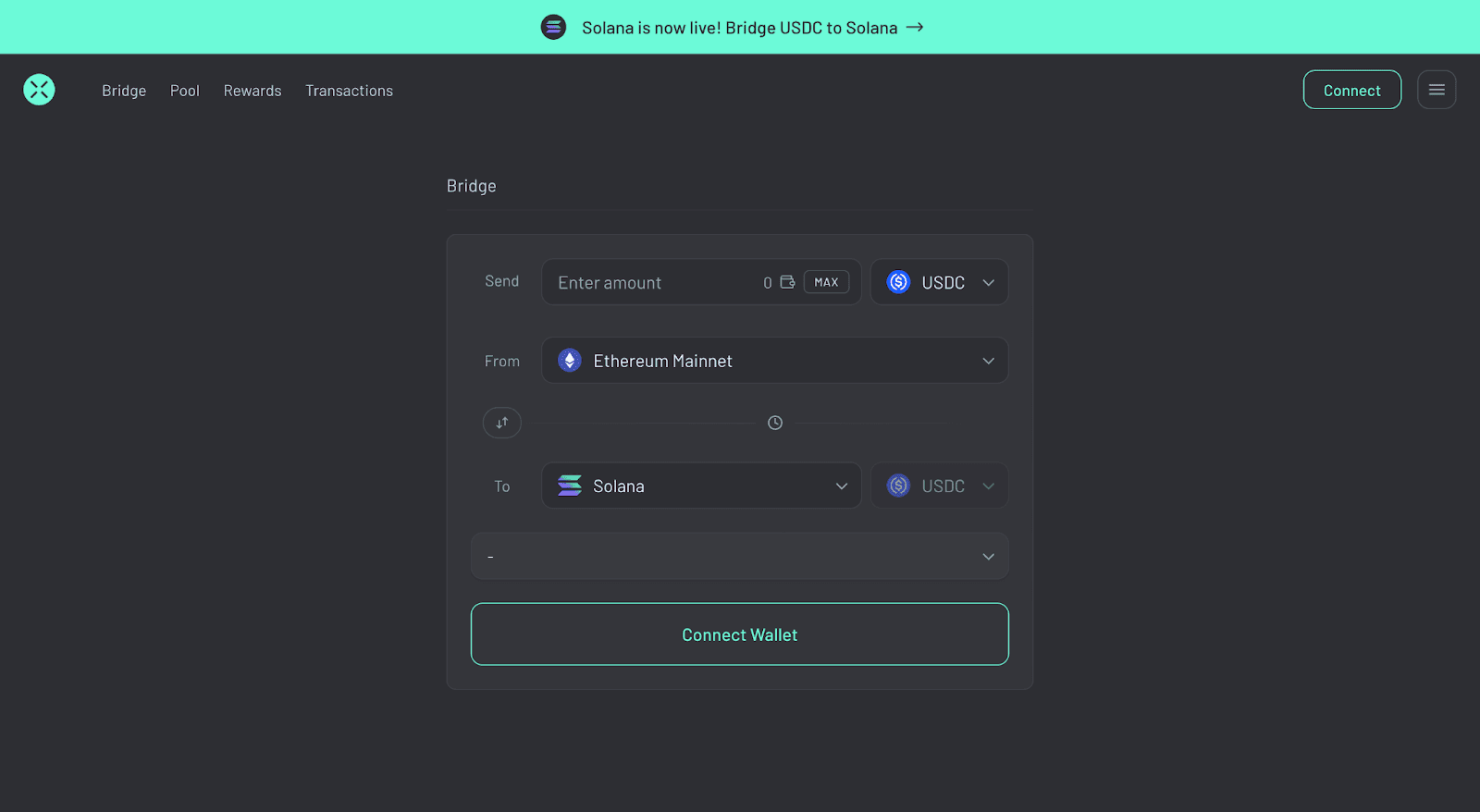1480x812 pixels.
Task: Click the Solana logo in To field
Action: click(x=570, y=486)
